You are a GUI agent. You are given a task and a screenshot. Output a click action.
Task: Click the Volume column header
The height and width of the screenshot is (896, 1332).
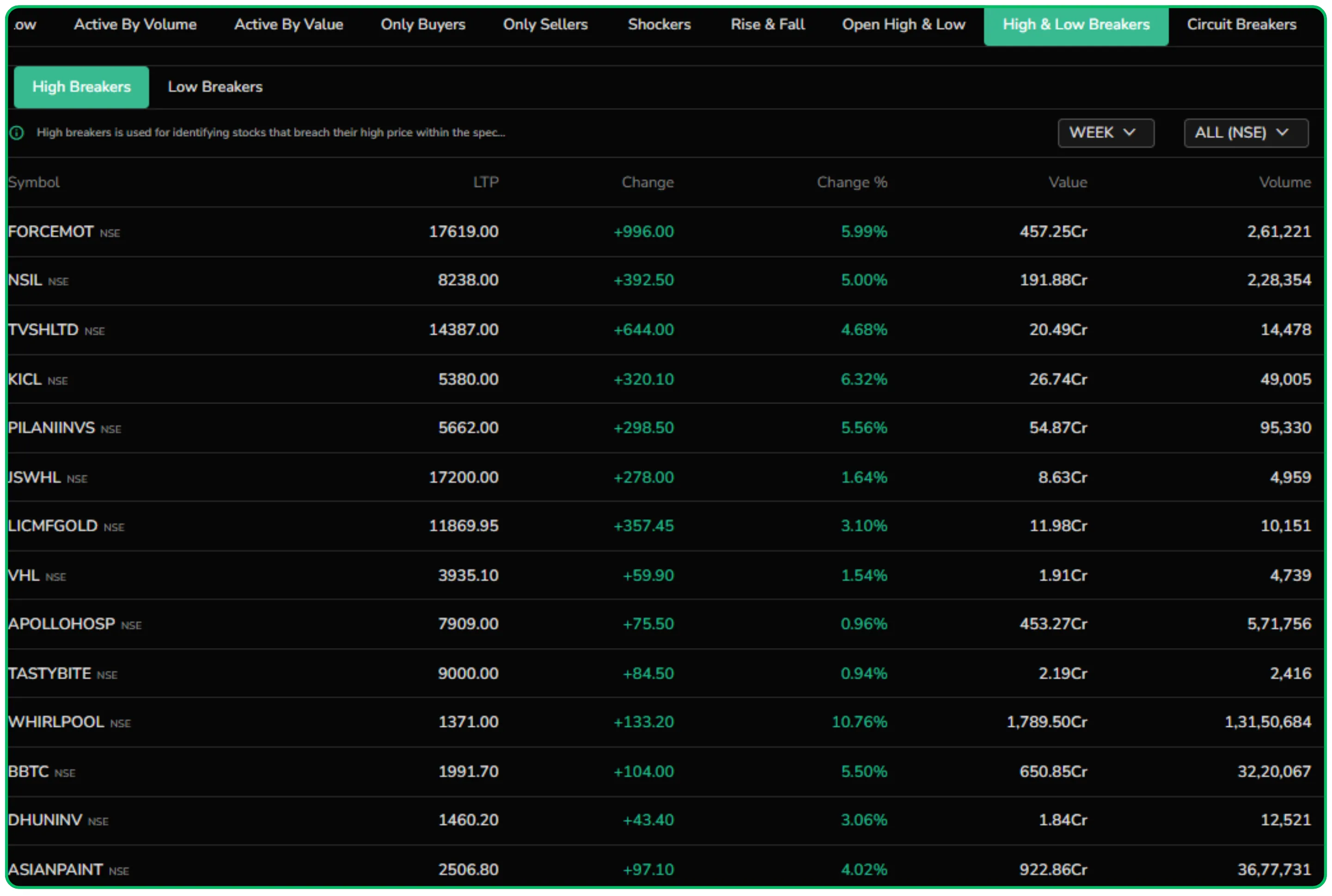click(x=1285, y=182)
